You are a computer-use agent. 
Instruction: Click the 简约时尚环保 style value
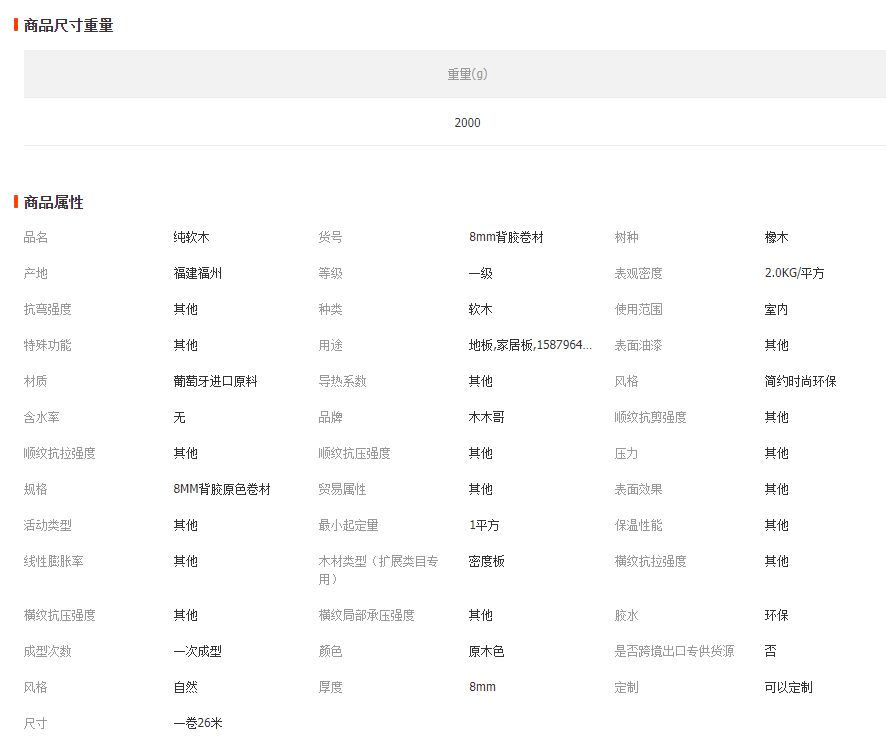click(x=800, y=381)
